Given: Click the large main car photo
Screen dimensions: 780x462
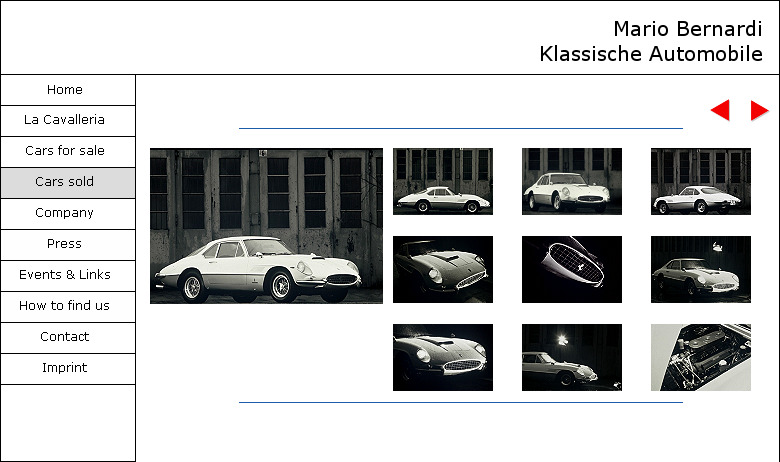Looking at the screenshot, I should pyautogui.click(x=267, y=226).
